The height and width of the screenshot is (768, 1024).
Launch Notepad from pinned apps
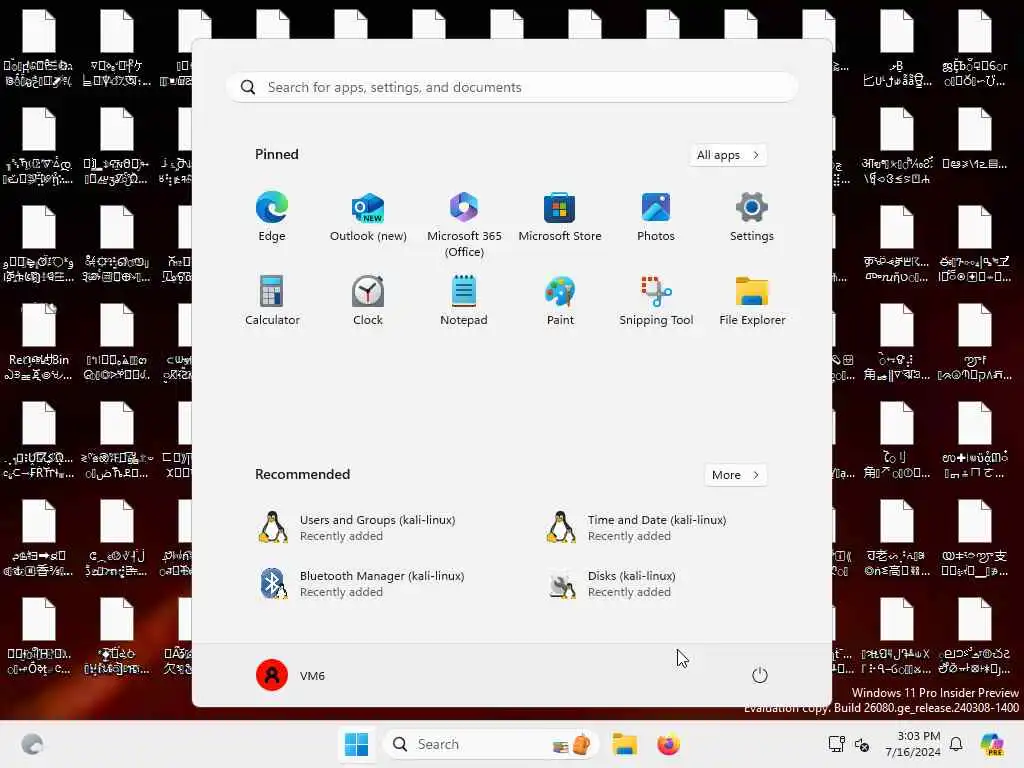[x=464, y=301]
